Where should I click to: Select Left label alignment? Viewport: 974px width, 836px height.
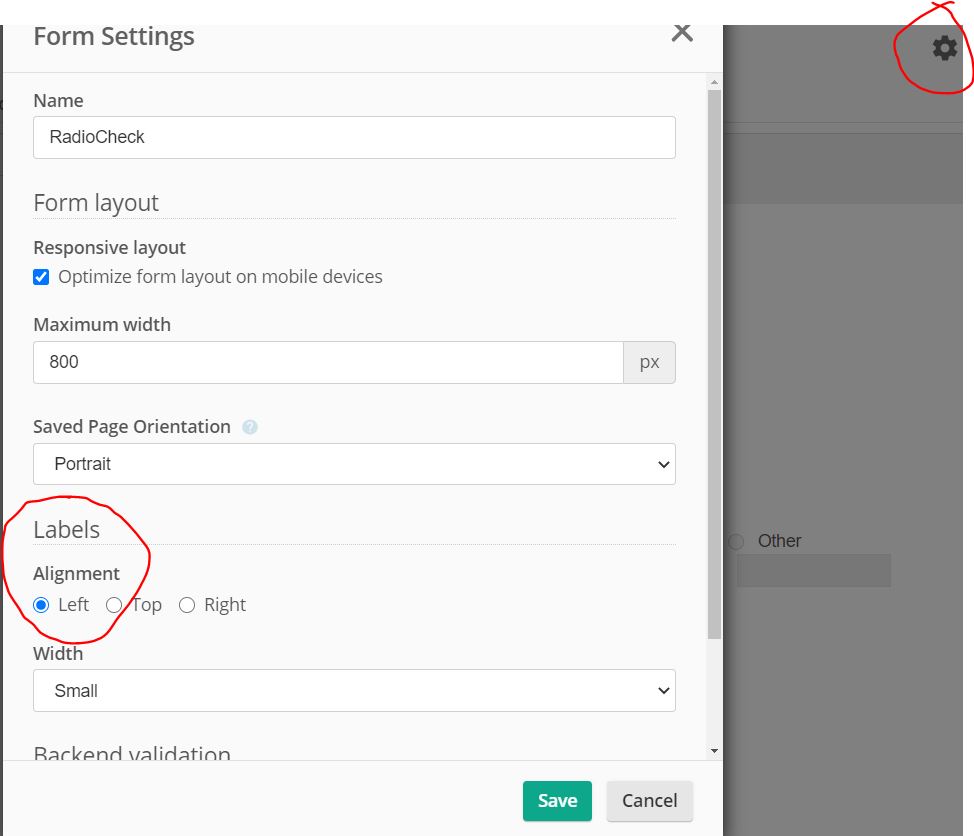point(41,605)
